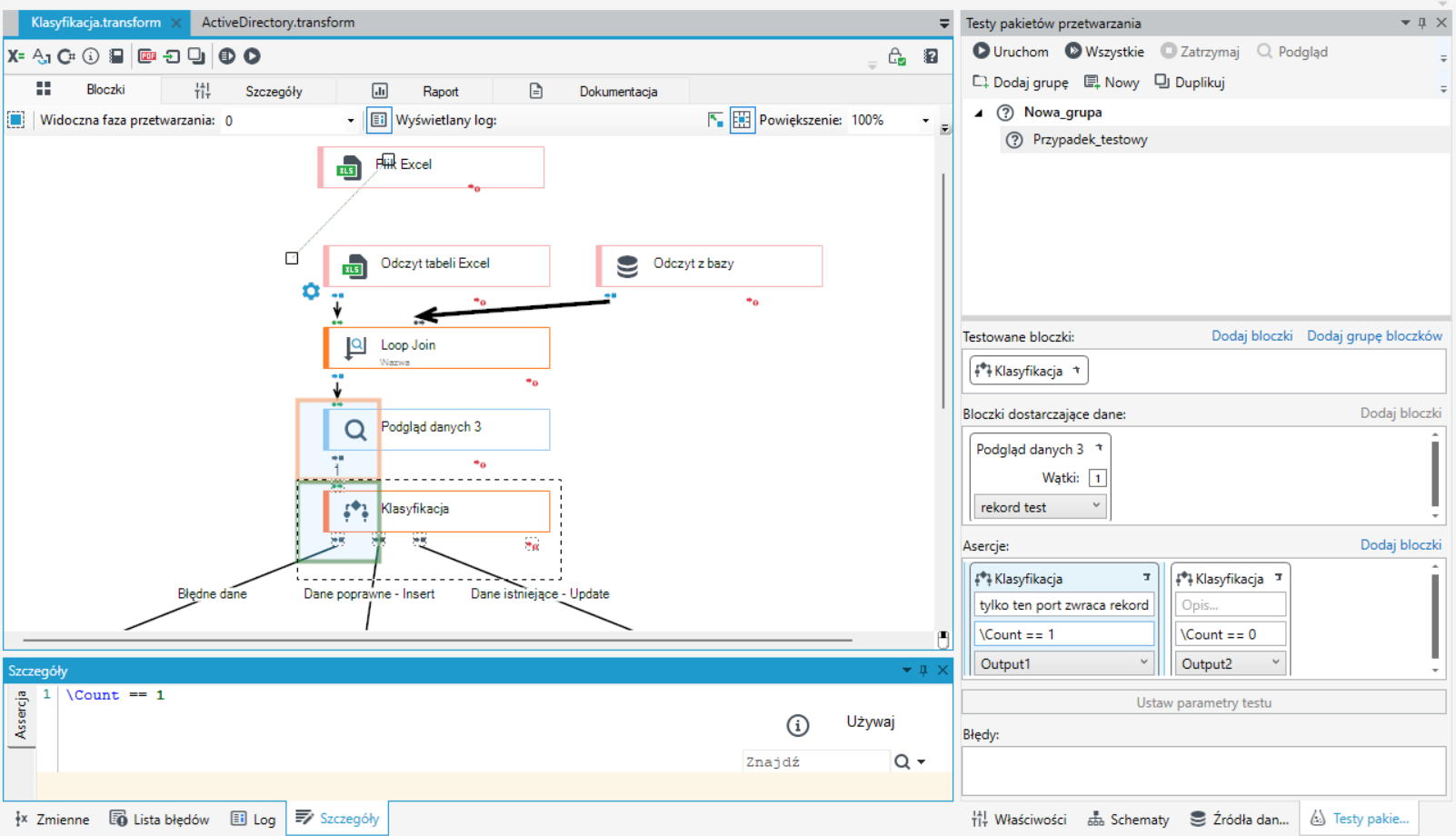Screen dimensions: 1456x836
Task: Collapse the Nowa_grupa tree node
Action: pos(979,113)
